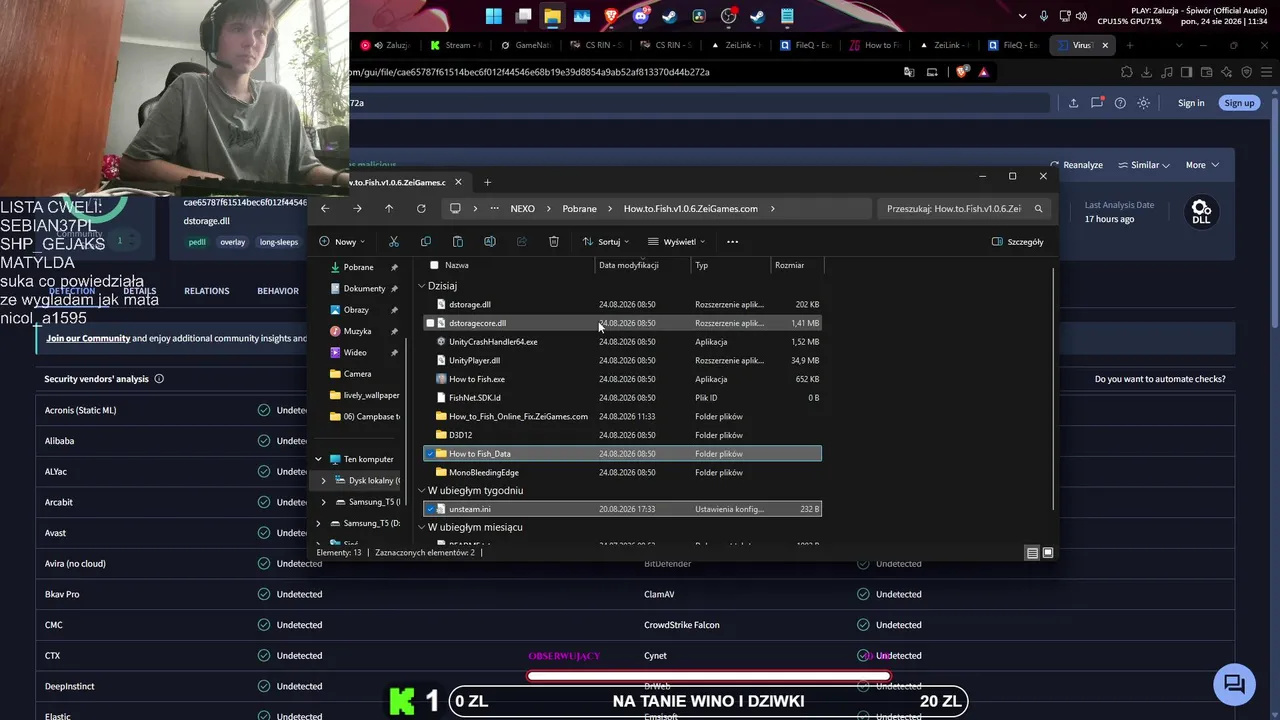The width and height of the screenshot is (1280, 720).
Task: Toggle the select-all checkbox beside Nazwa
Action: (434, 265)
